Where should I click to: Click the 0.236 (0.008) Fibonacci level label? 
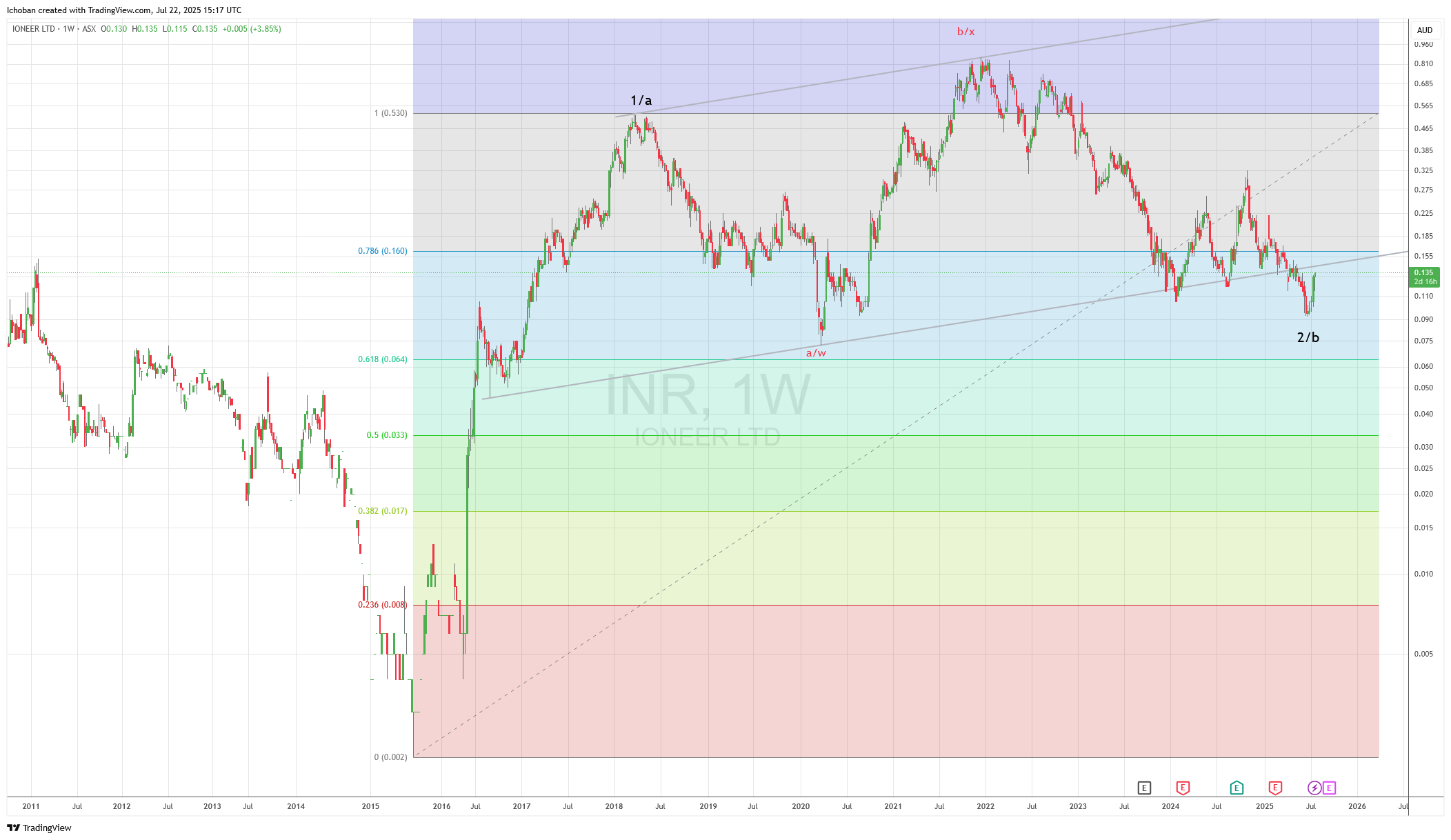click(x=382, y=605)
